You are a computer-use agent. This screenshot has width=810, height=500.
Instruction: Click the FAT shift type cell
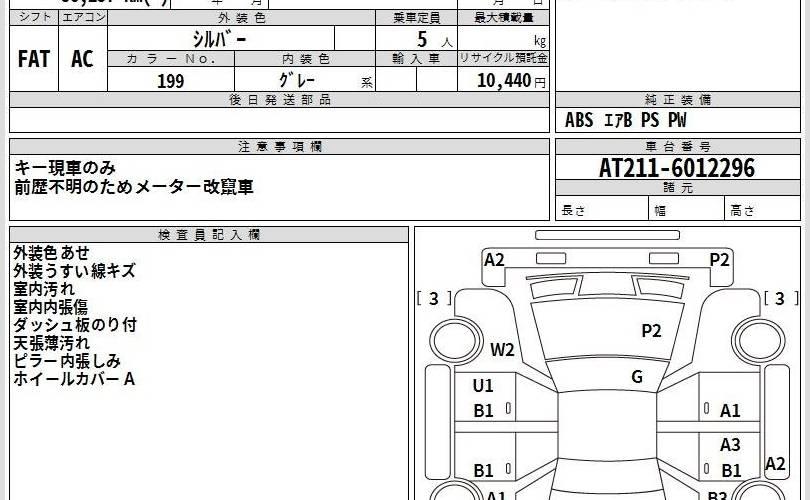34,59
